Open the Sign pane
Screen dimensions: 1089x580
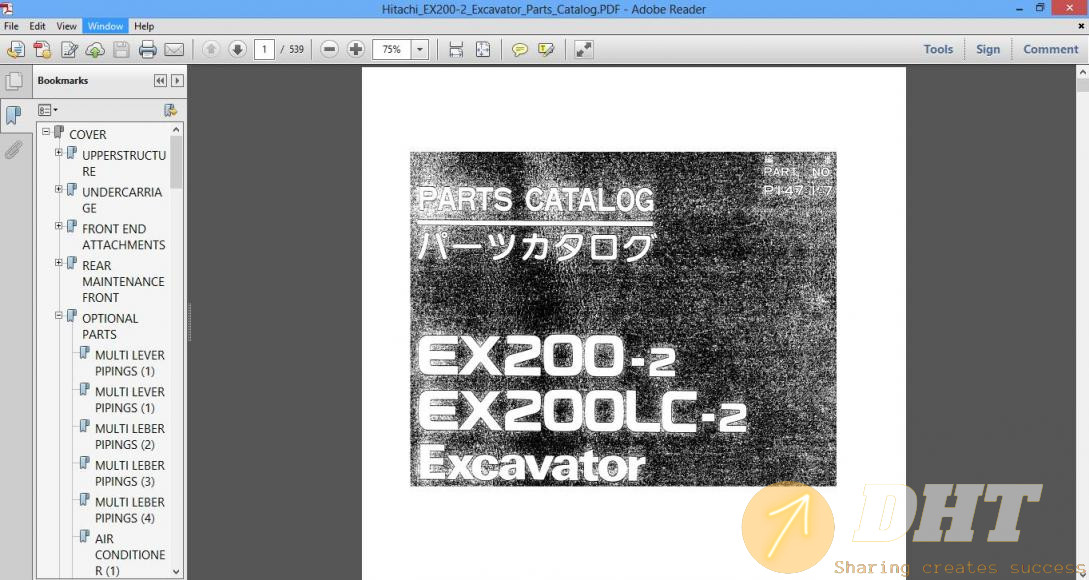point(988,49)
